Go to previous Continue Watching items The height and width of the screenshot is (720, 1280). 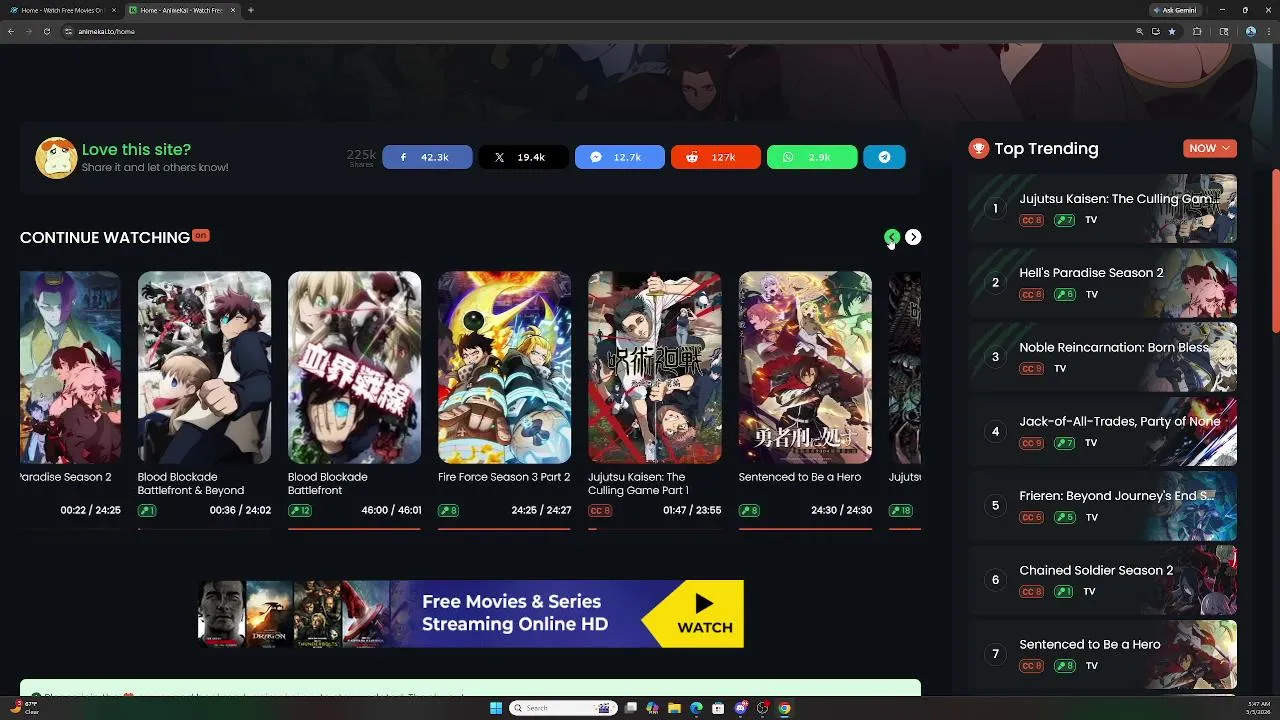pyautogui.click(x=892, y=237)
